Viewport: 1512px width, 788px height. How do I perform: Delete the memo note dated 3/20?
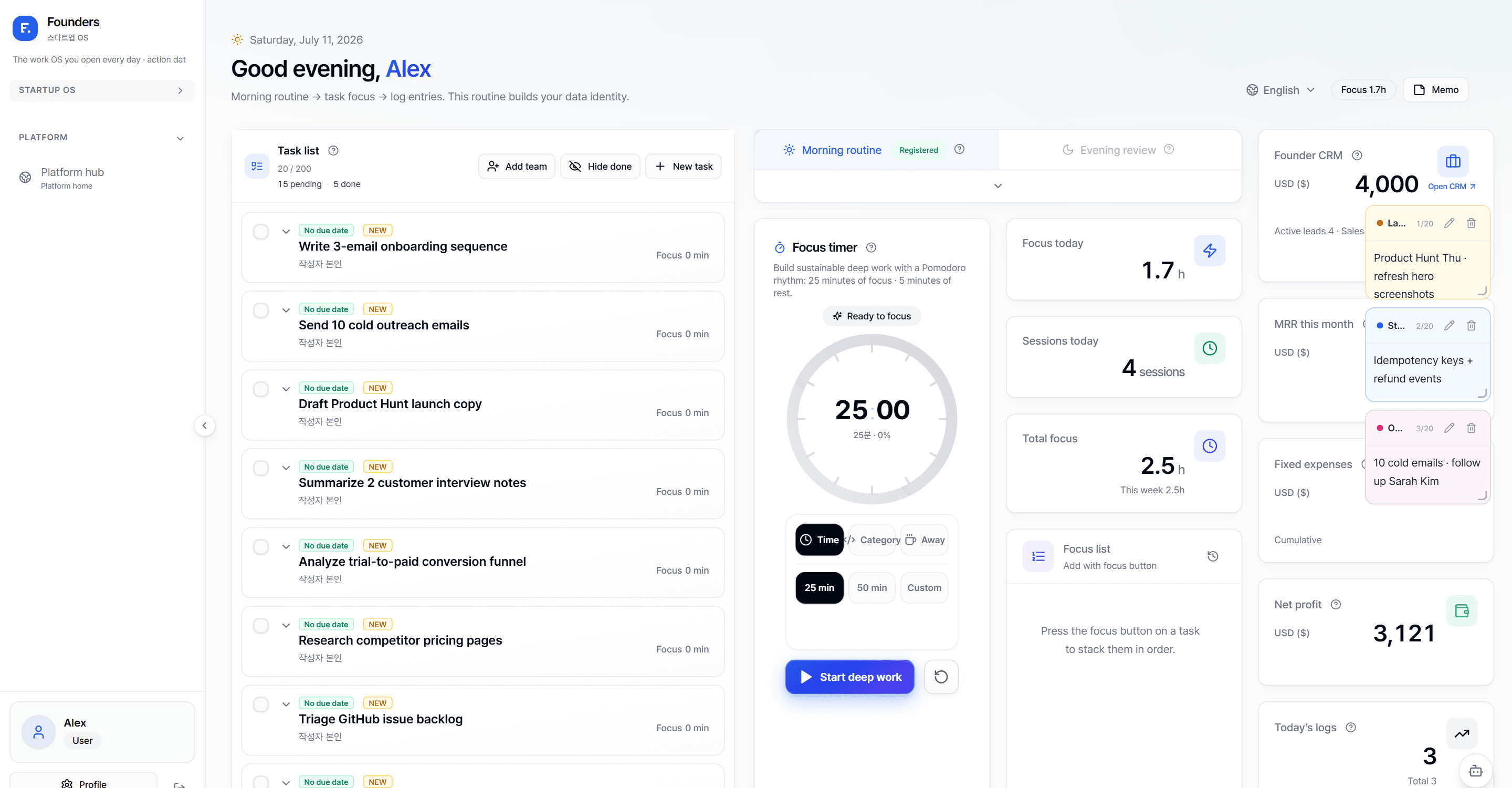pyautogui.click(x=1471, y=428)
